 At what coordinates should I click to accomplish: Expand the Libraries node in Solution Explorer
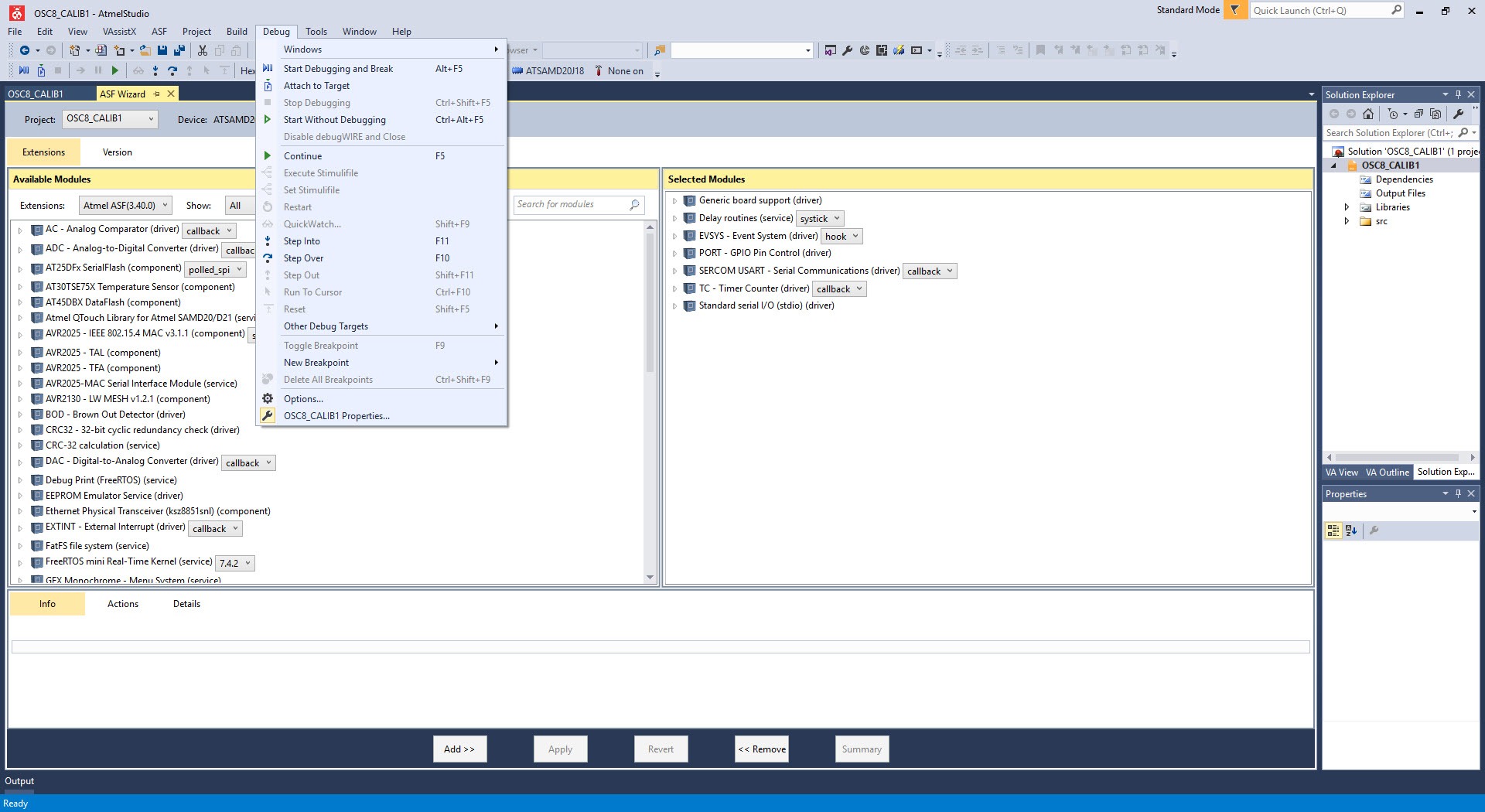pyautogui.click(x=1347, y=207)
